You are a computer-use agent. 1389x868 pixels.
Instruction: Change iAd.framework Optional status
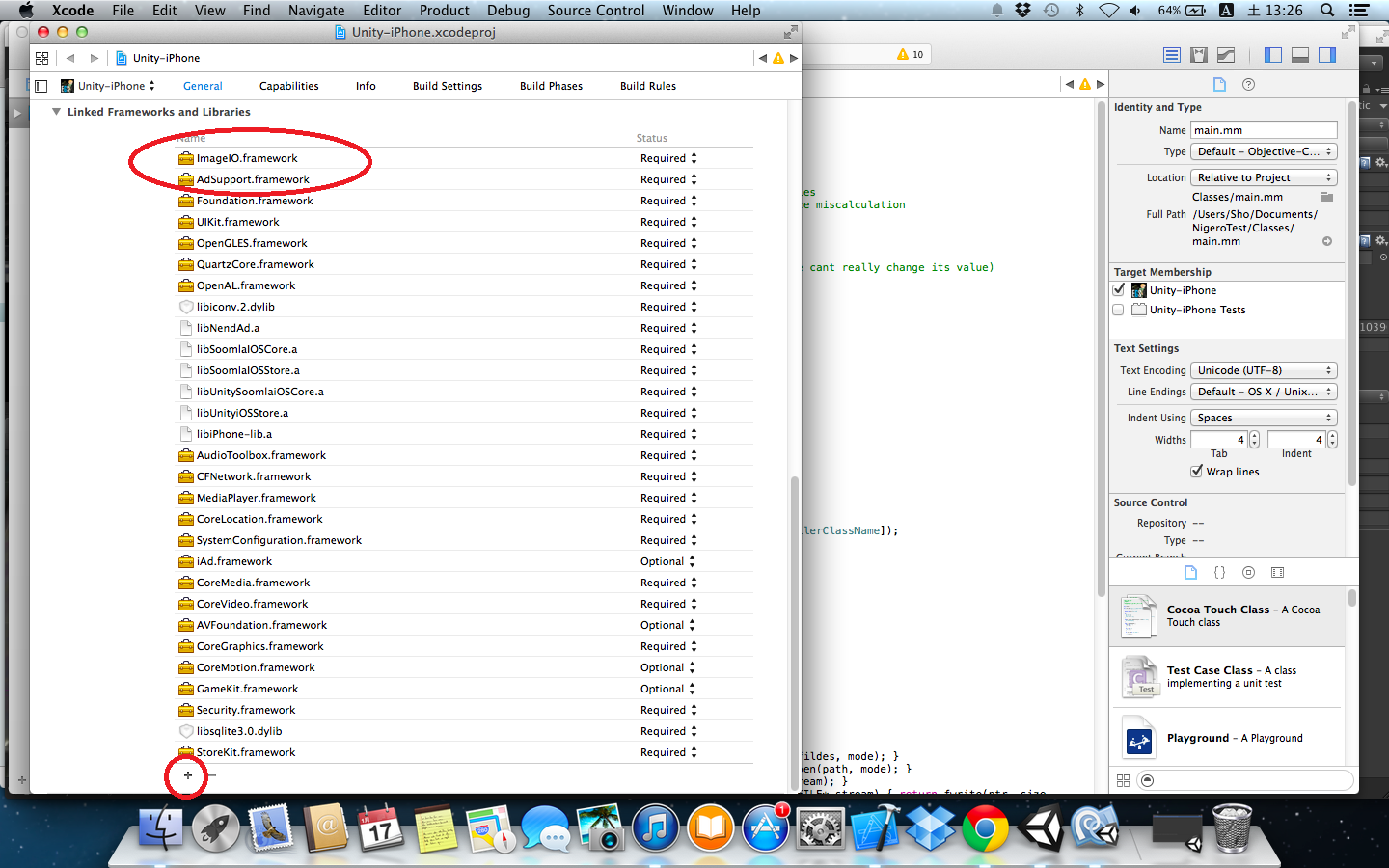tap(667, 561)
